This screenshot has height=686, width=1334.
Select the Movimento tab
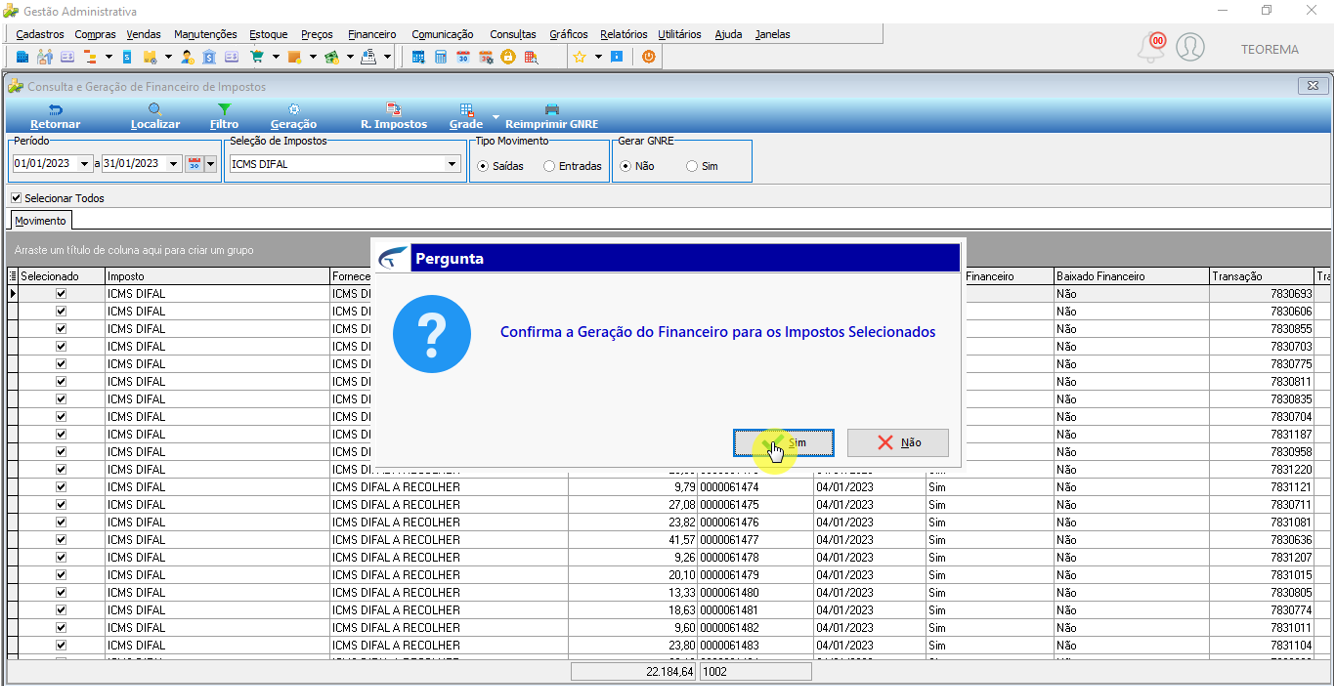tap(41, 220)
